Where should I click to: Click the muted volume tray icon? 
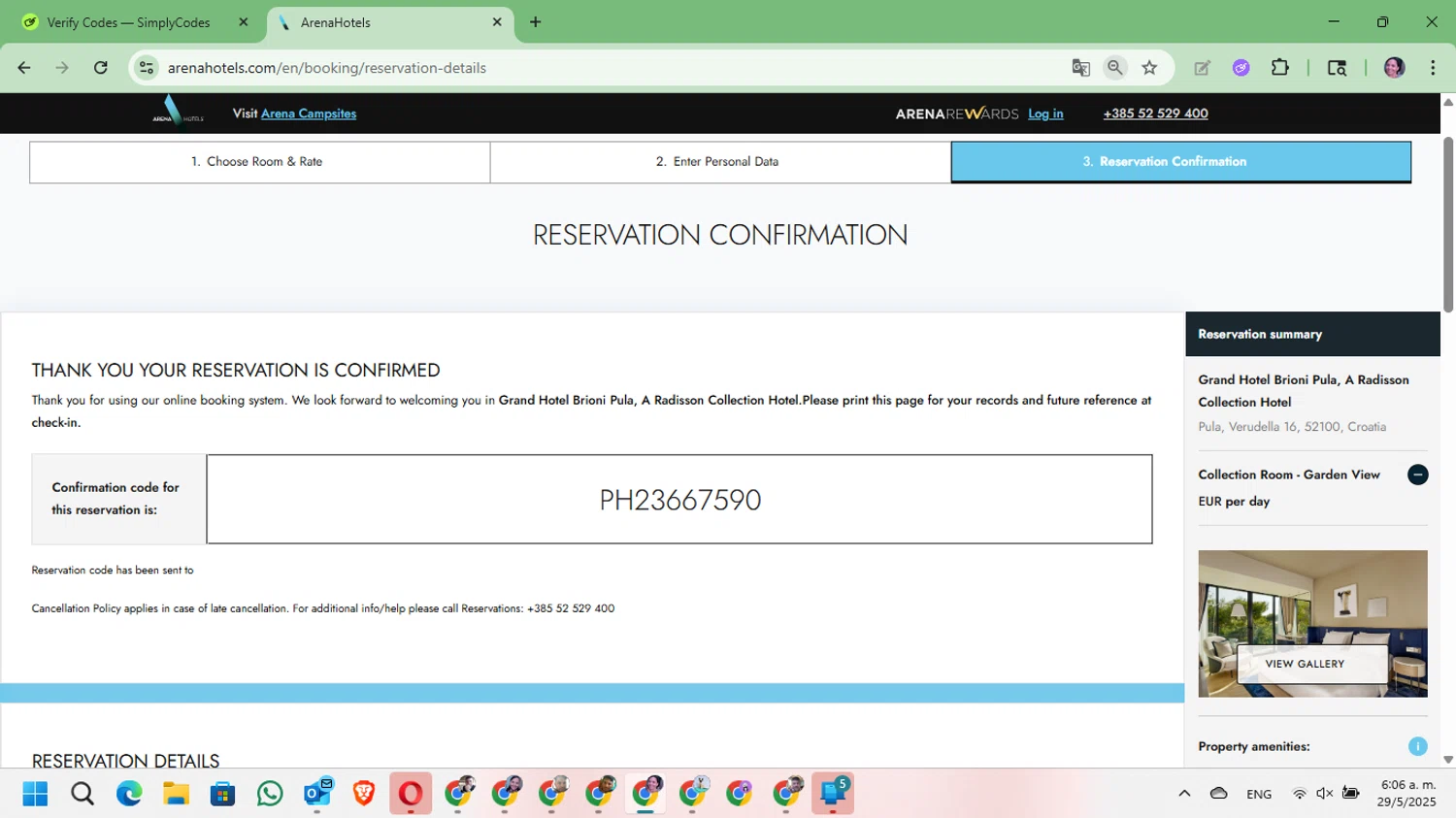tap(1324, 794)
